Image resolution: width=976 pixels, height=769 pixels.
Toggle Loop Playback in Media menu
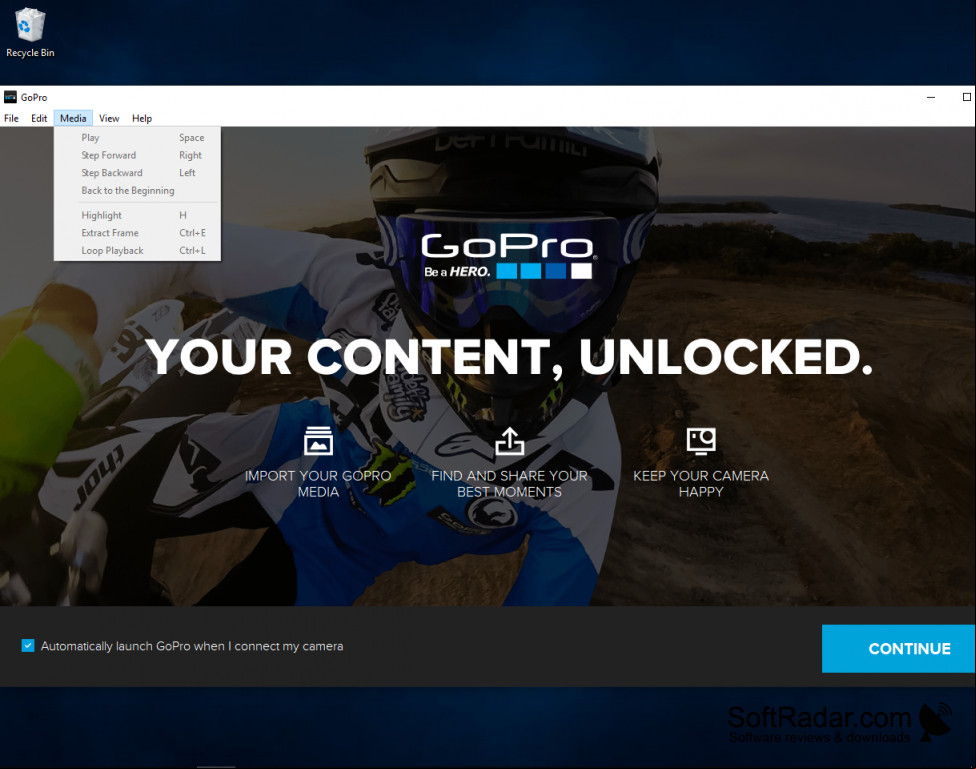point(137,250)
